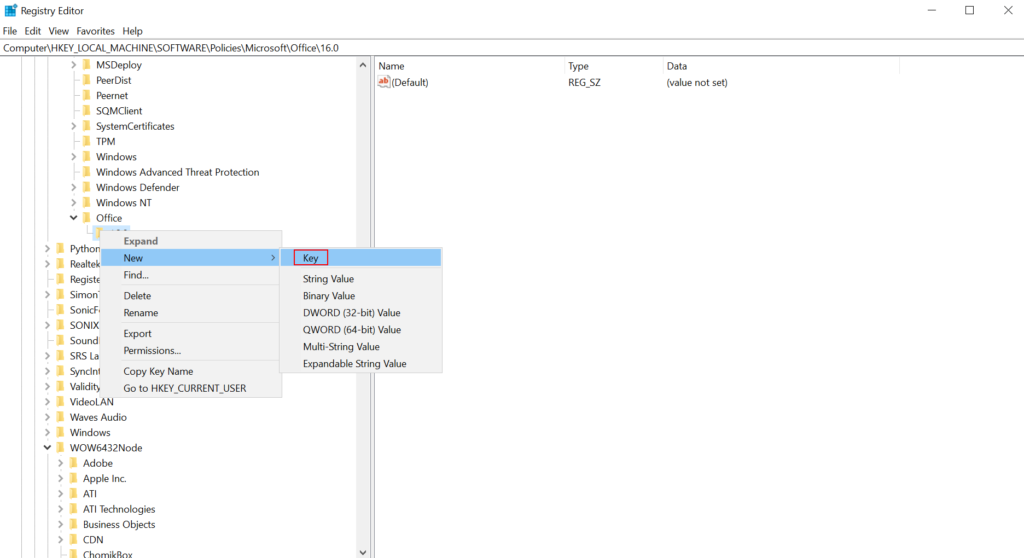This screenshot has width=1024, height=558.
Task: Click the MSDeploy folder icon
Action: 87,65
